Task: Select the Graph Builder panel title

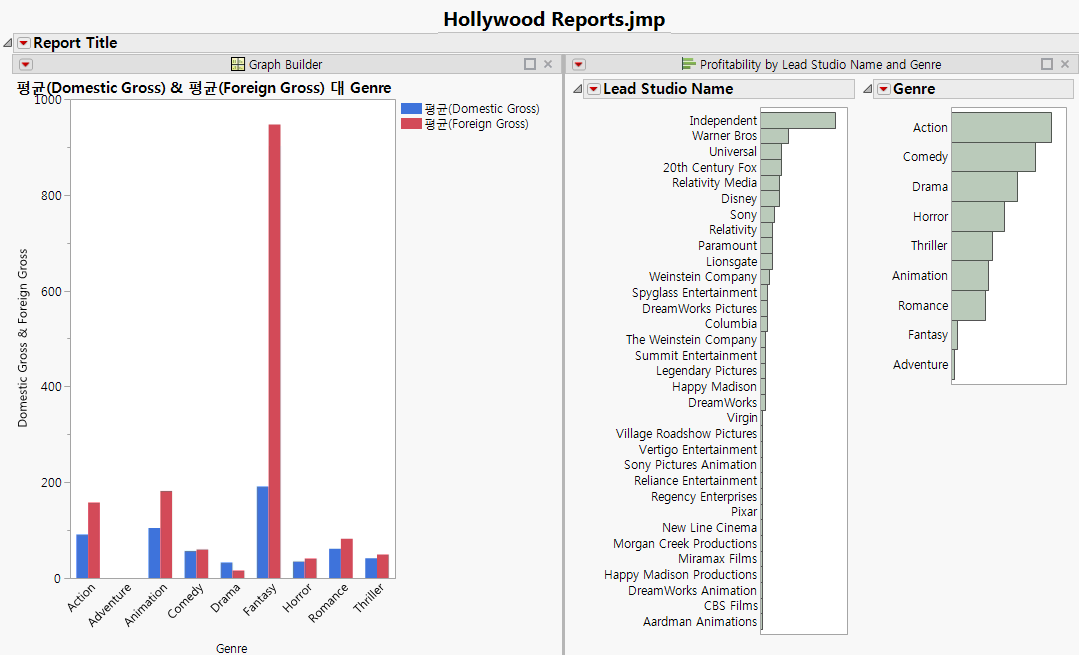Action: coord(285,64)
